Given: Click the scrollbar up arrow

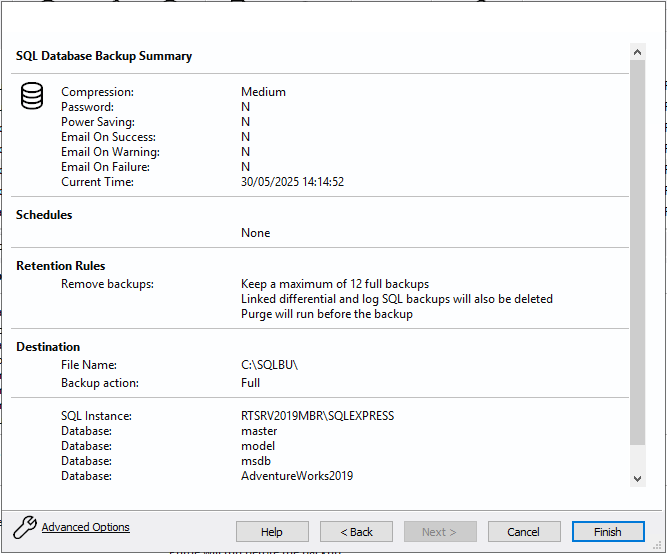Looking at the screenshot, I should pos(638,50).
